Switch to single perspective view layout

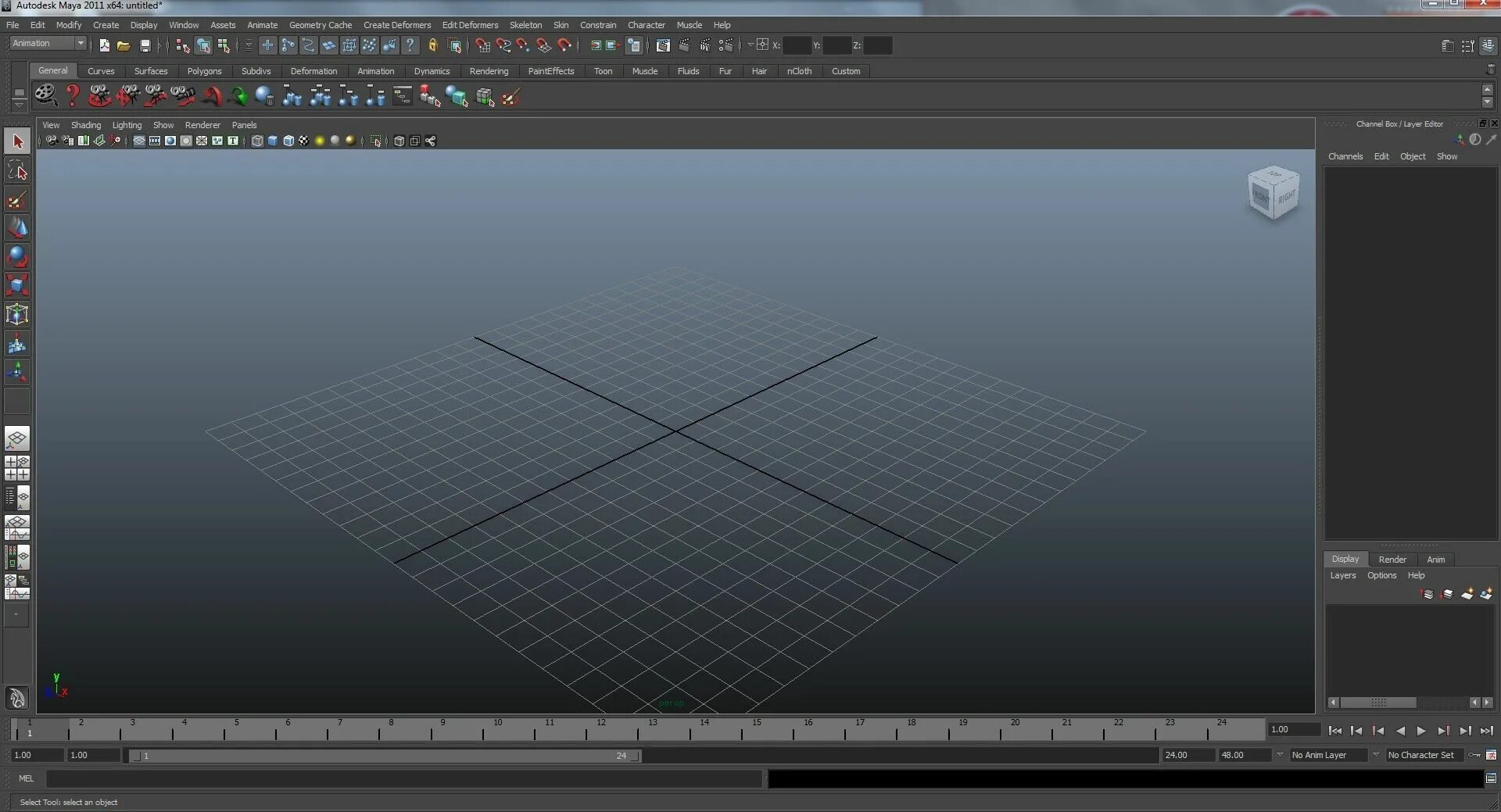17,438
